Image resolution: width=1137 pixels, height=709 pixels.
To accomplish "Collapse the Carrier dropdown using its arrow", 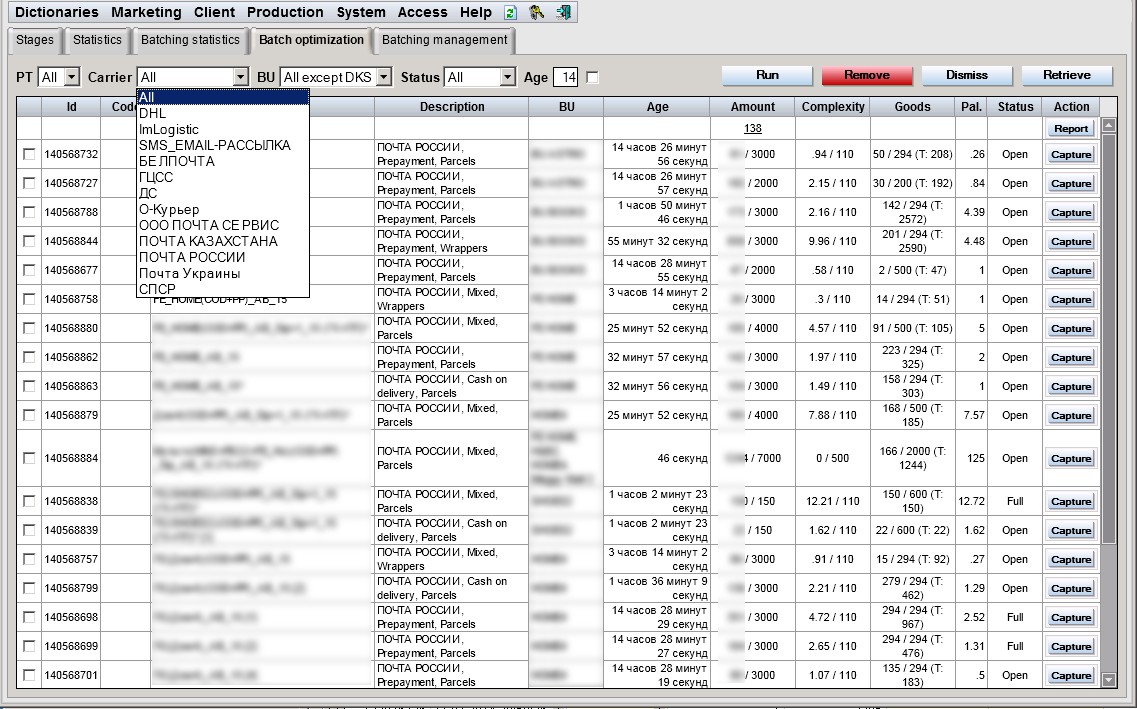I will click(241, 77).
